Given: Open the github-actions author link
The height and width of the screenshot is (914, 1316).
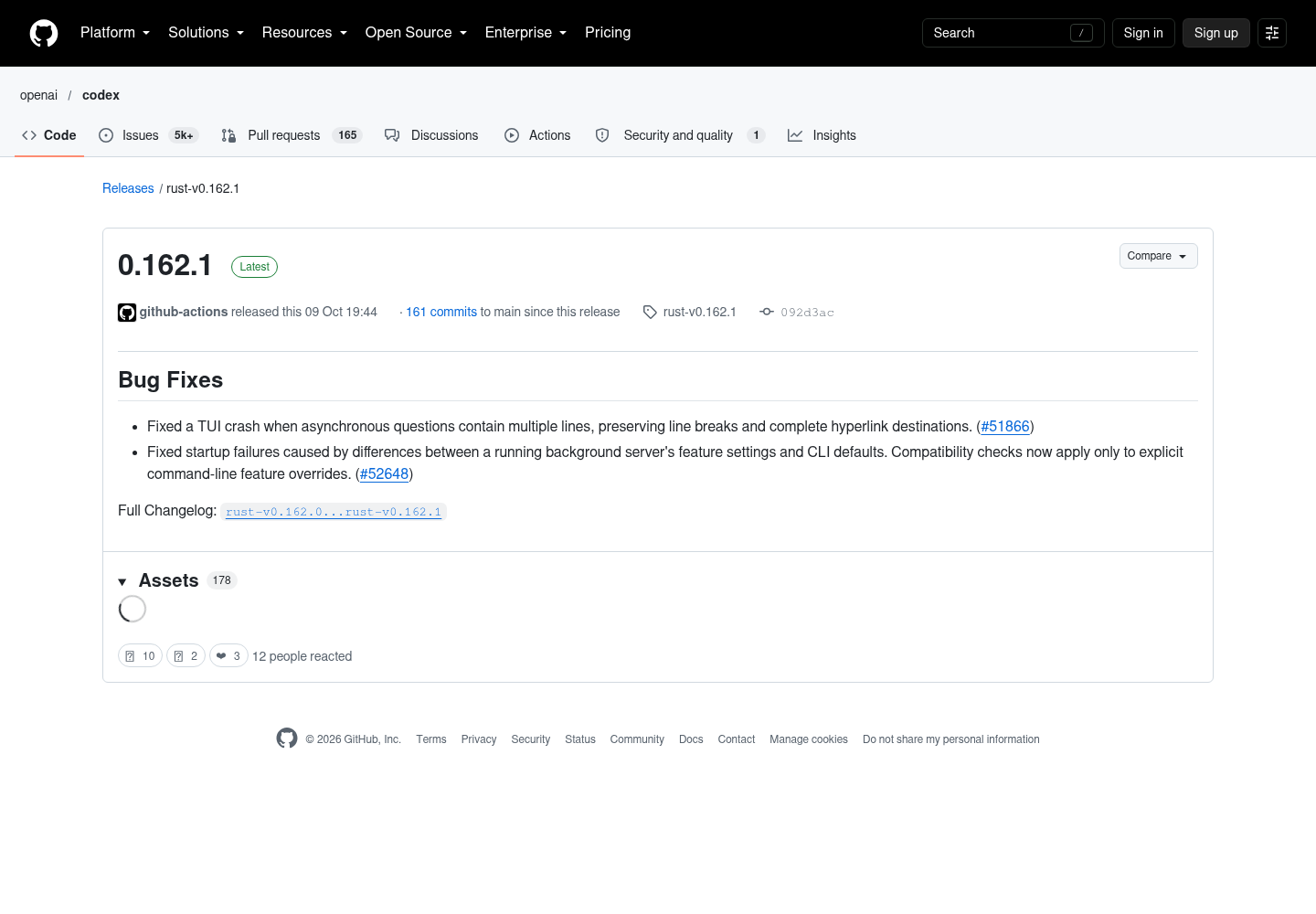Looking at the screenshot, I should [184, 312].
